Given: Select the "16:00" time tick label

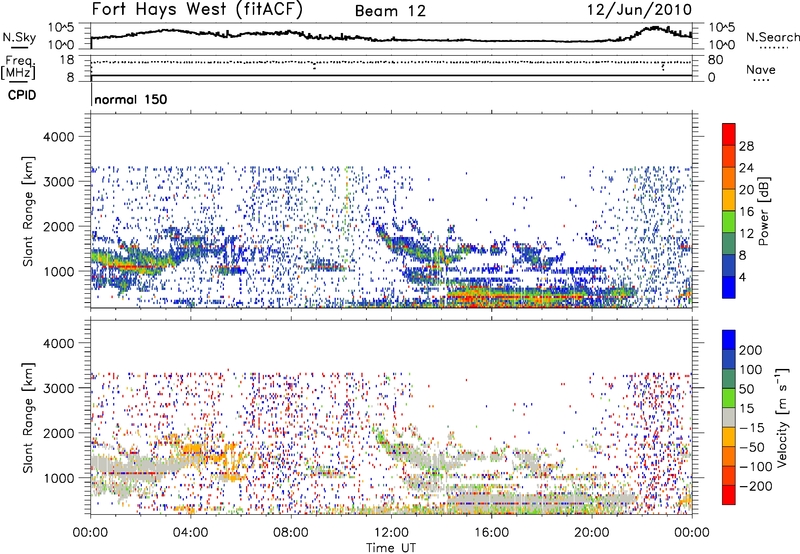Looking at the screenshot, I should click(491, 533).
